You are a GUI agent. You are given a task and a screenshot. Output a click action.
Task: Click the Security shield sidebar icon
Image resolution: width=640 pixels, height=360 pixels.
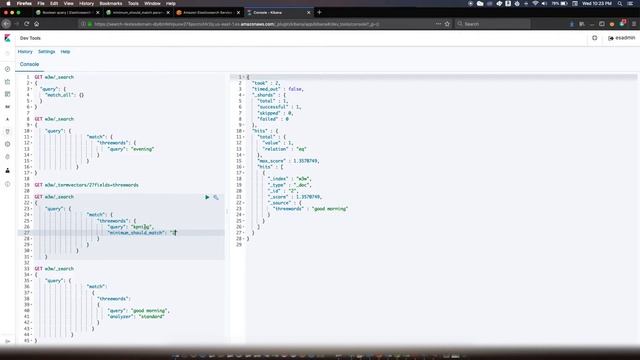7,132
